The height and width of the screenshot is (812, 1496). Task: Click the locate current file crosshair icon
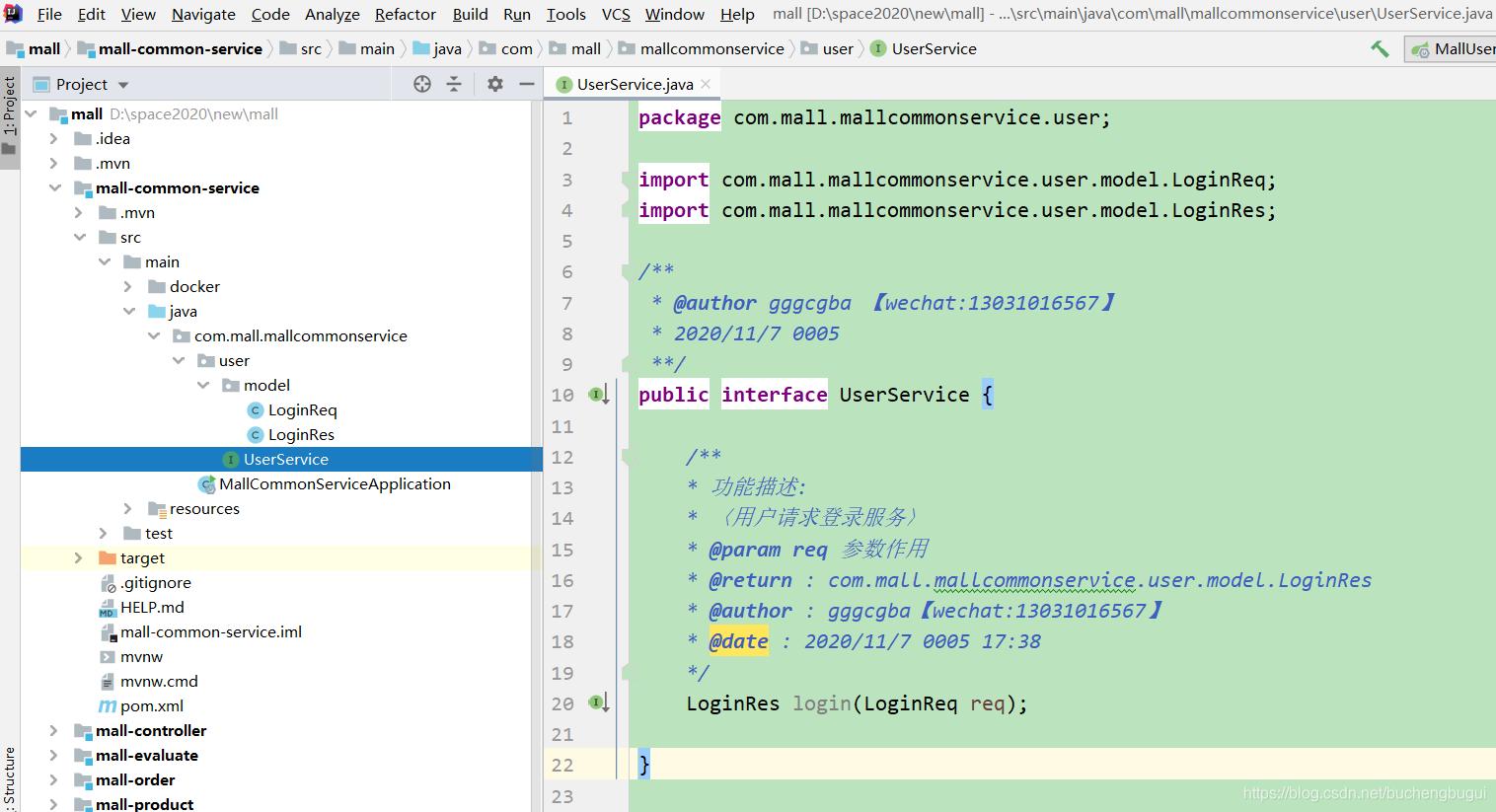tap(422, 84)
